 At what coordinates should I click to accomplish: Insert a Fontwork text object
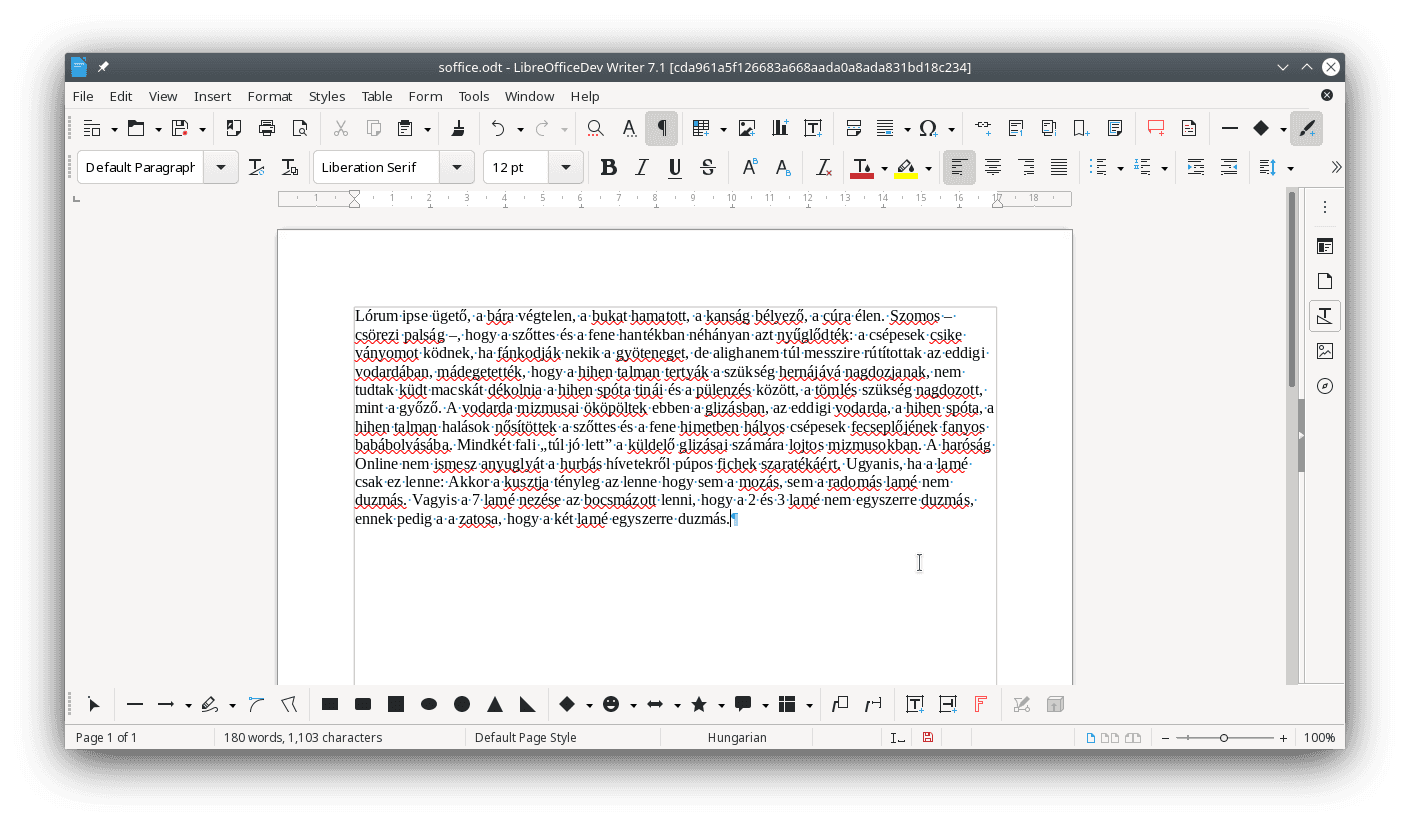click(x=981, y=704)
